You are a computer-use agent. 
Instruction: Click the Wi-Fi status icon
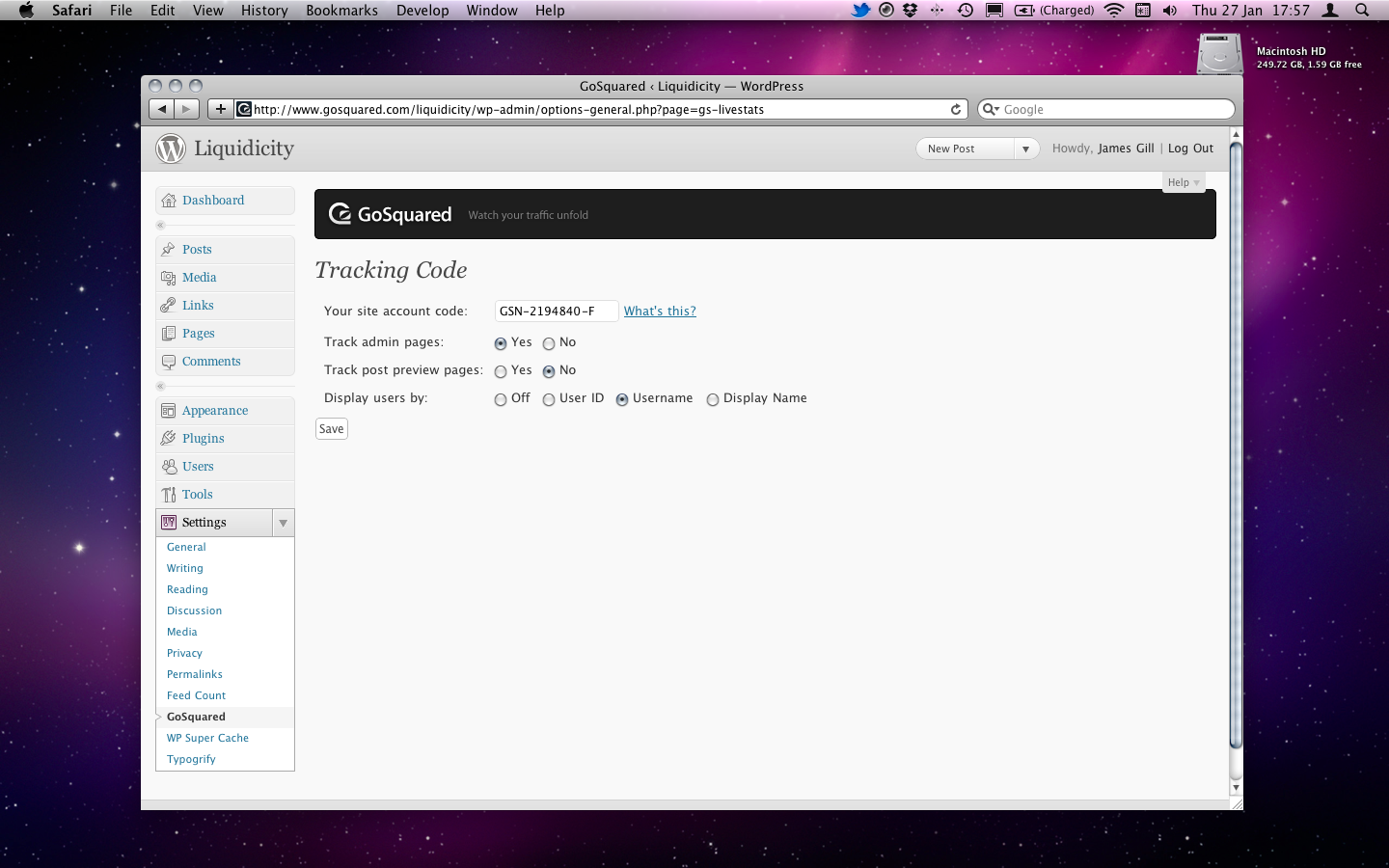(1114, 10)
